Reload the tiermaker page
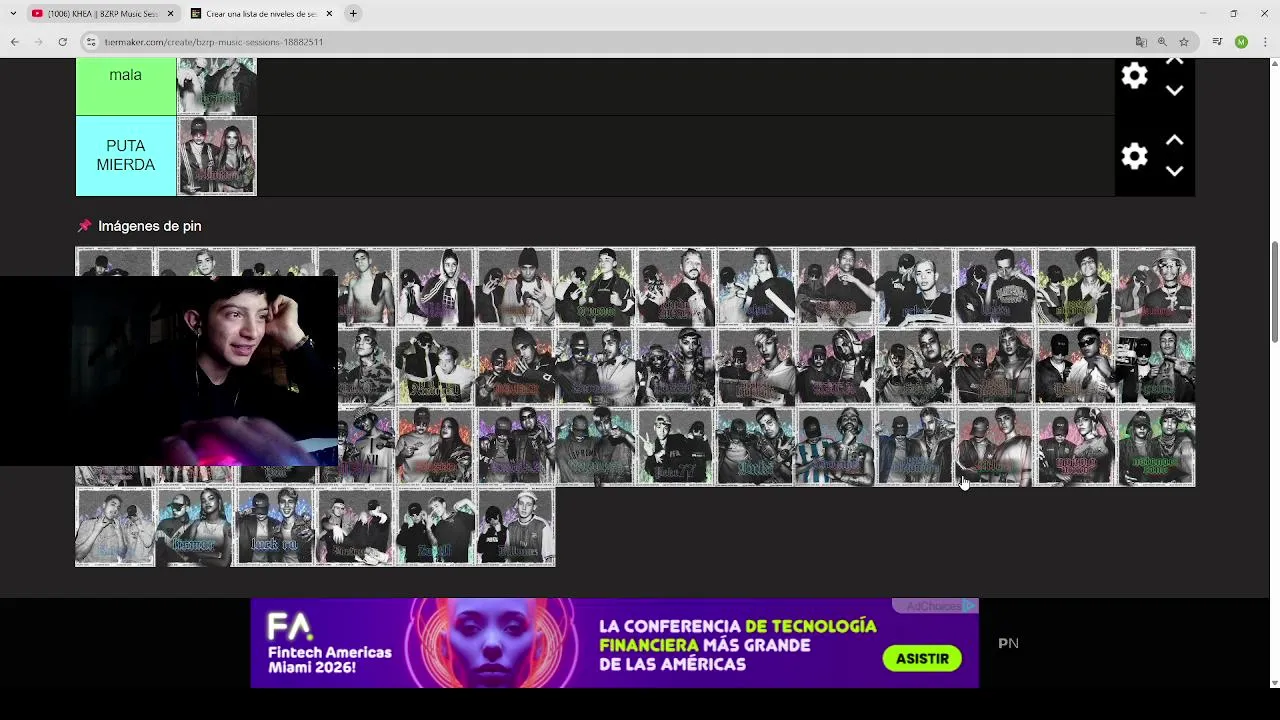 (x=63, y=42)
